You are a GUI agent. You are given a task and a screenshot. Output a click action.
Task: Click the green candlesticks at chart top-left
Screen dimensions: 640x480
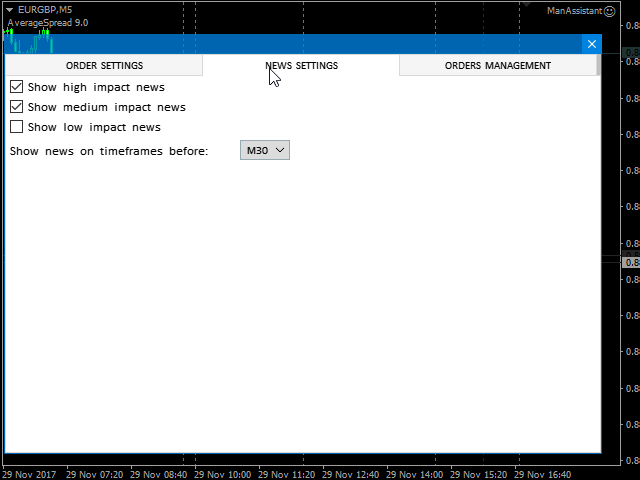[x=28, y=43]
